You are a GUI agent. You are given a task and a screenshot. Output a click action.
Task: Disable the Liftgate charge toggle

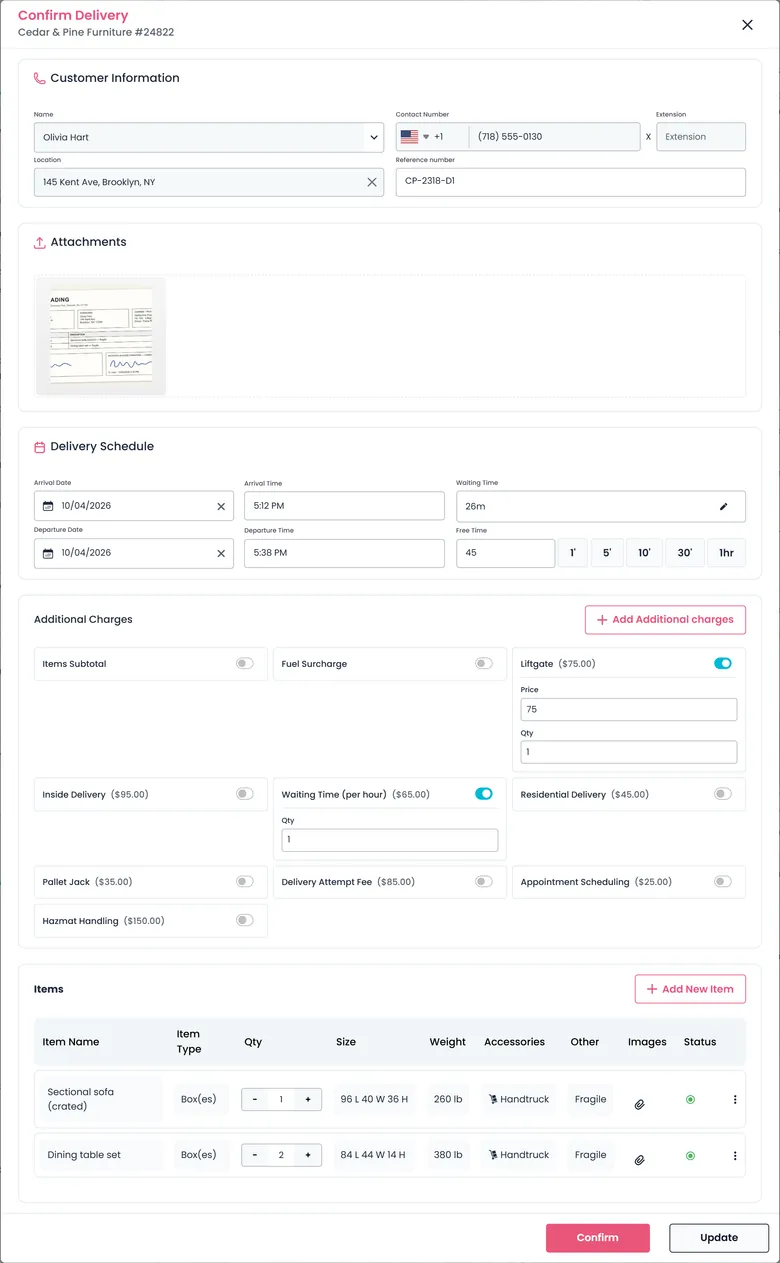tap(723, 664)
